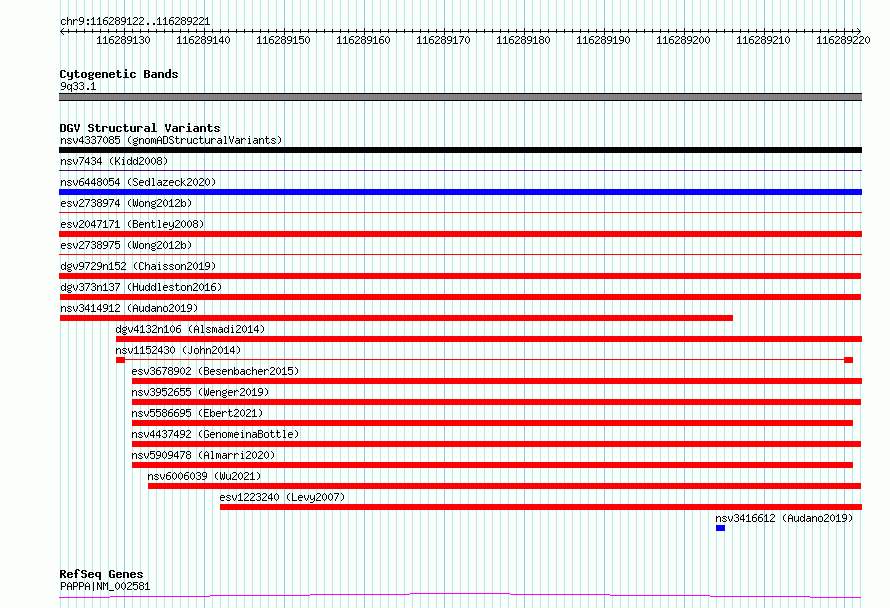
Task: Select the nsv6448054 (Sedlazeck2020) label
Action: (x=138, y=182)
